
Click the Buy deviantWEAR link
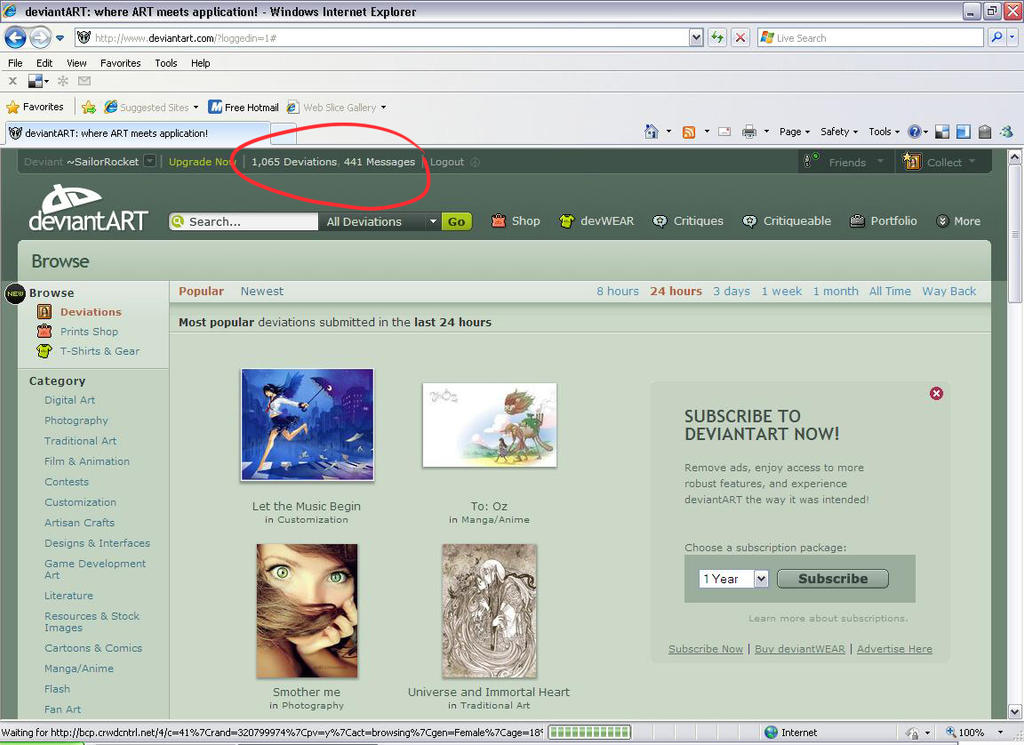tap(800, 648)
